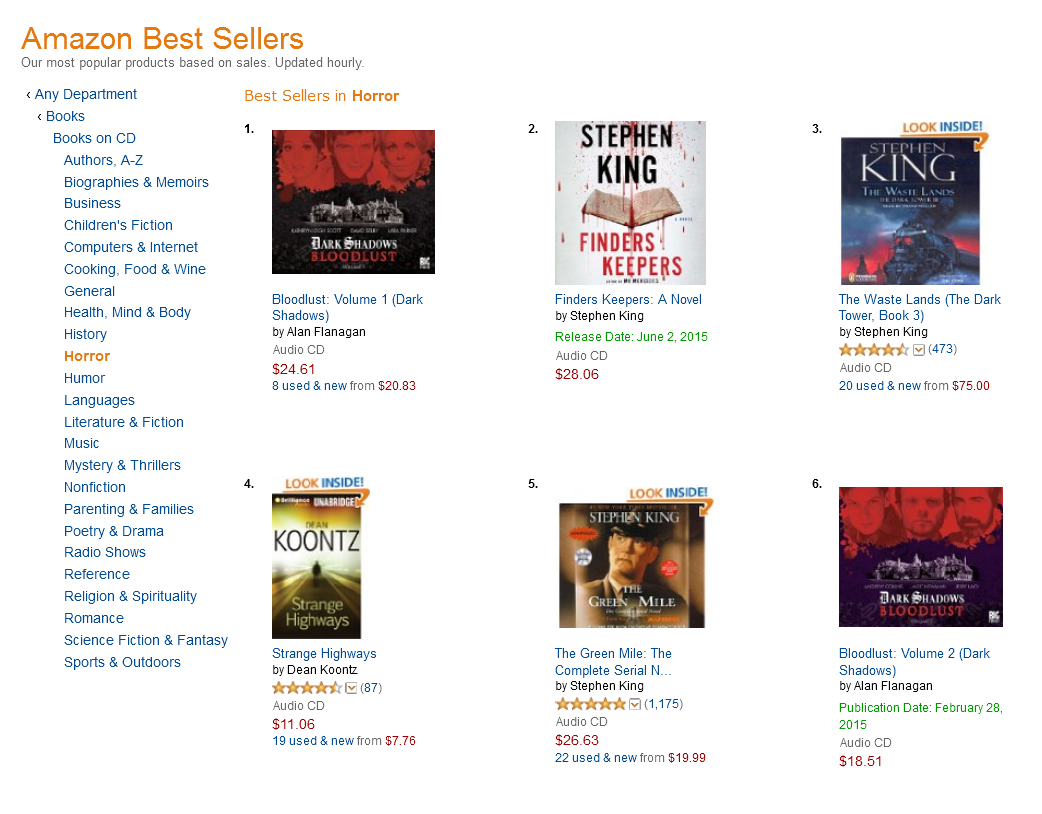
Task: View 22 used & new offers for Green Mile
Action: [595, 758]
